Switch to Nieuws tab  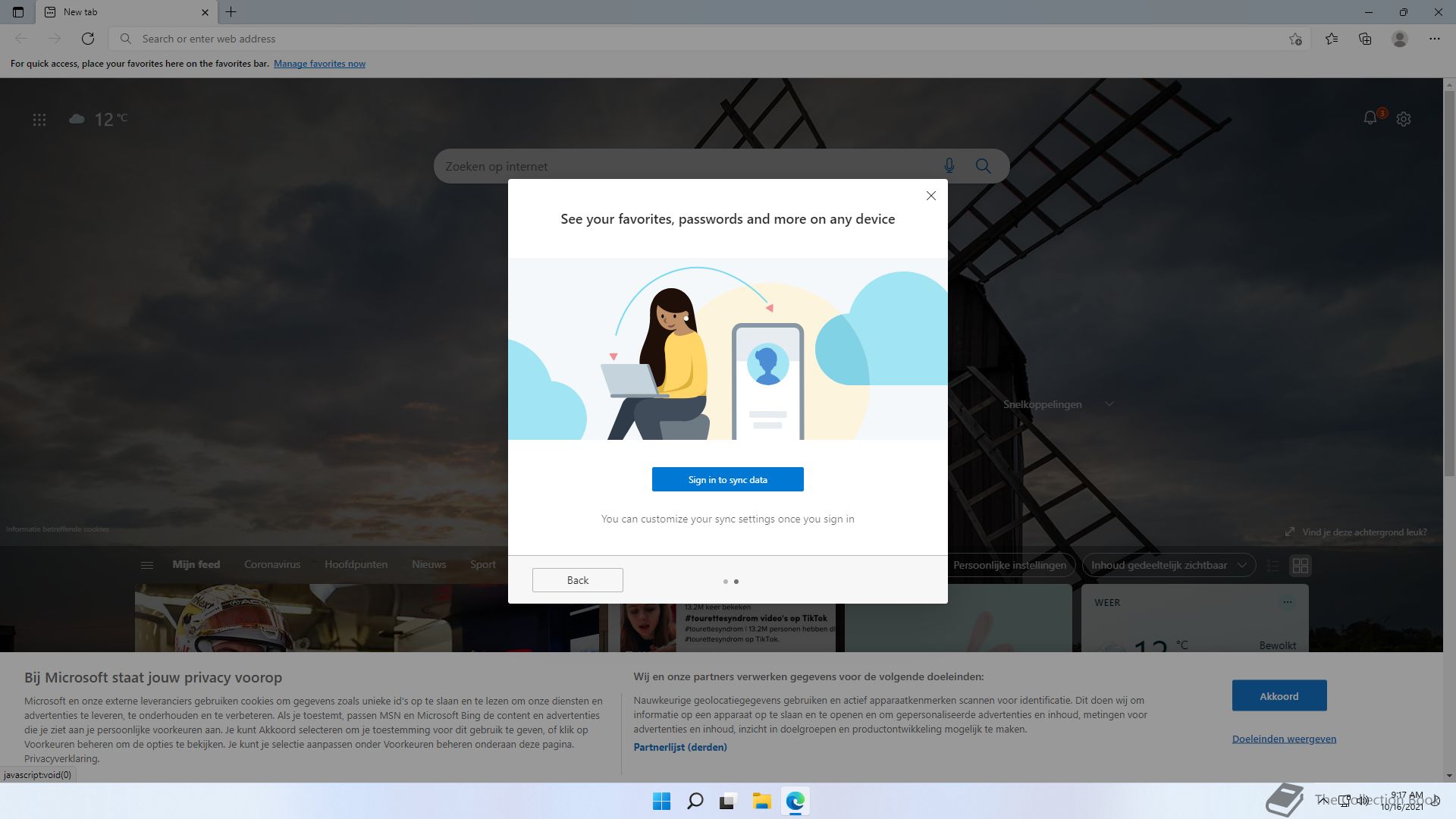[x=428, y=565]
